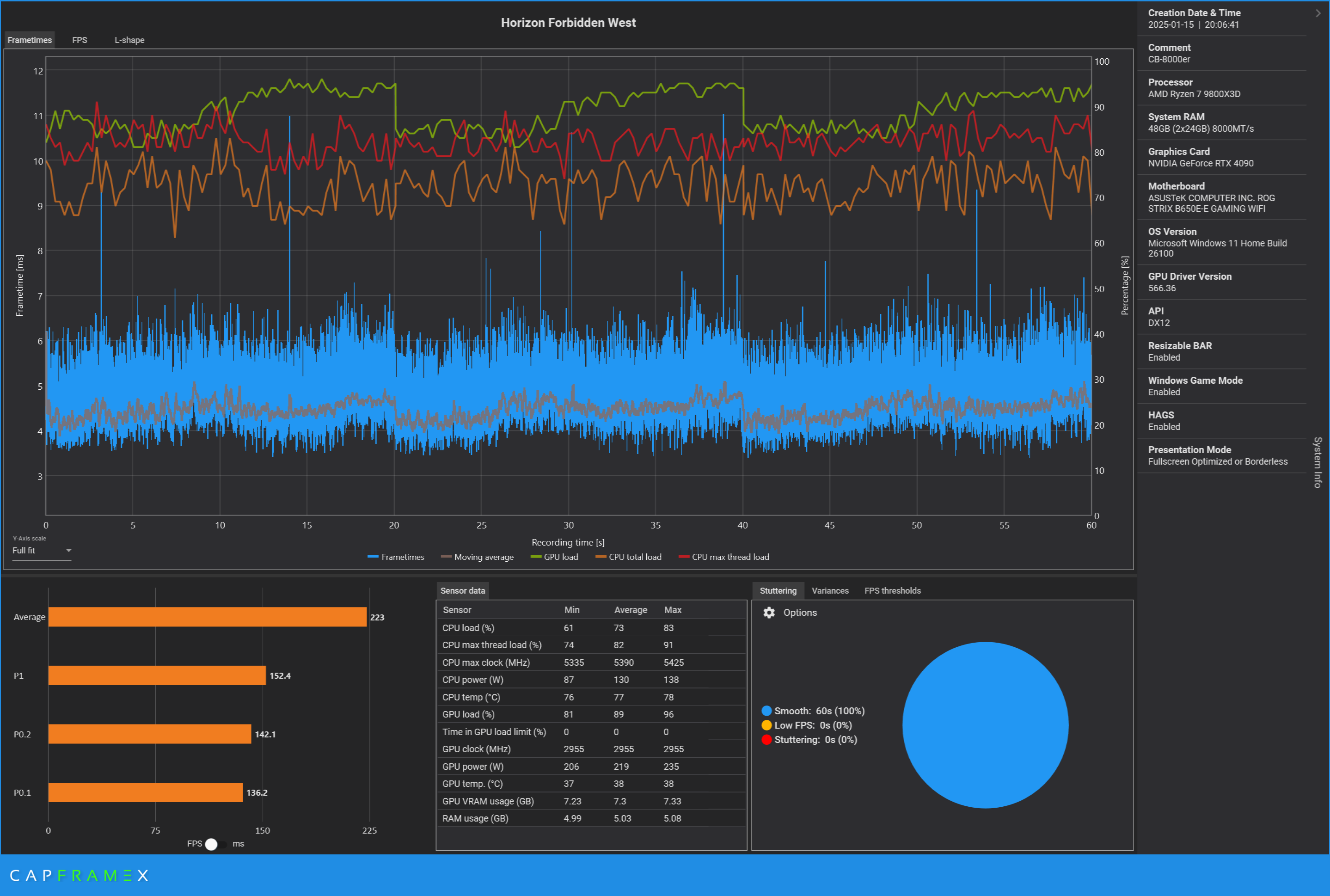
Task: Click the red Stuttering legend dot
Action: pyautogui.click(x=766, y=739)
